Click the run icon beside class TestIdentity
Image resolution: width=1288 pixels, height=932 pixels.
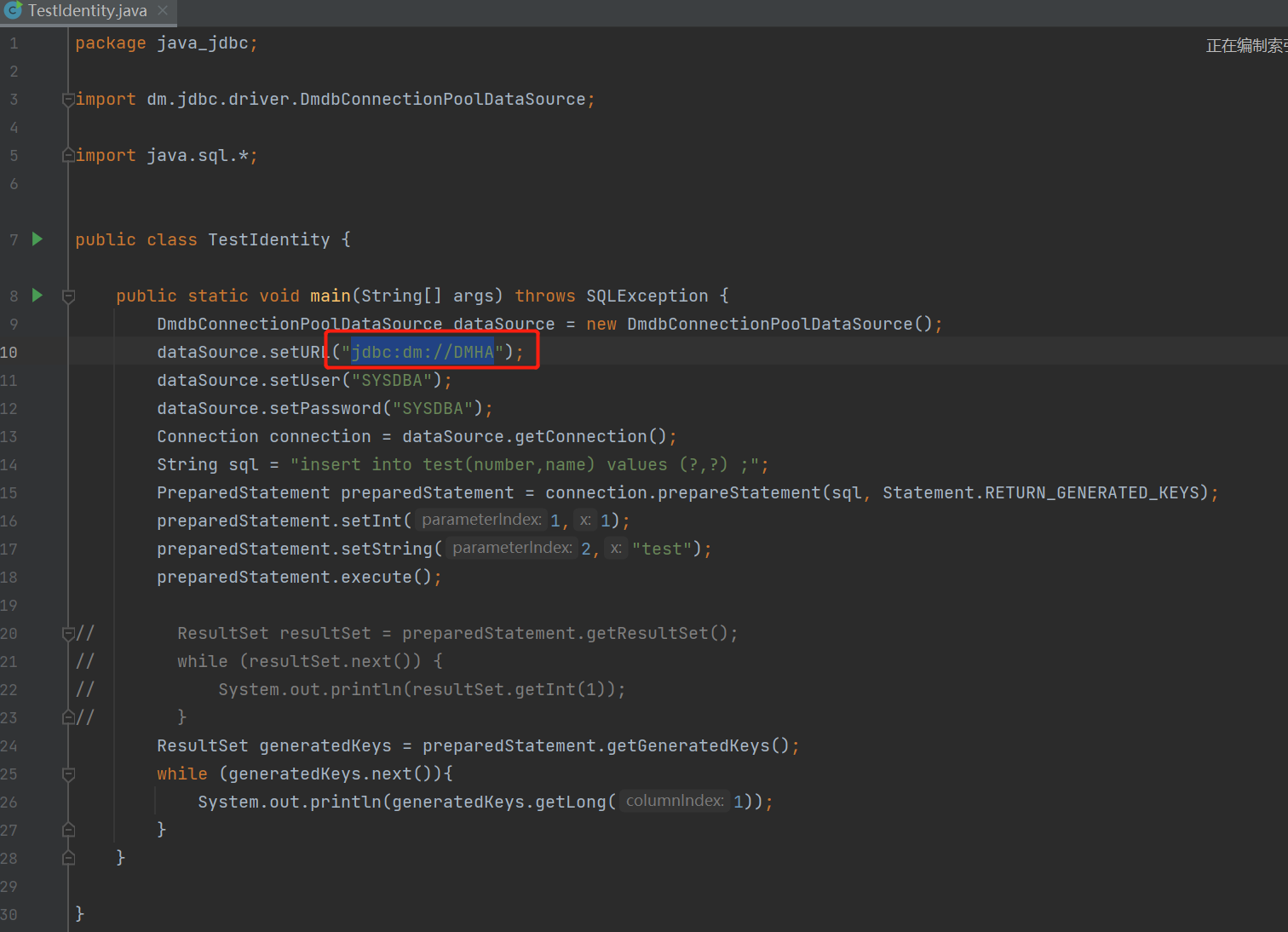(37, 239)
